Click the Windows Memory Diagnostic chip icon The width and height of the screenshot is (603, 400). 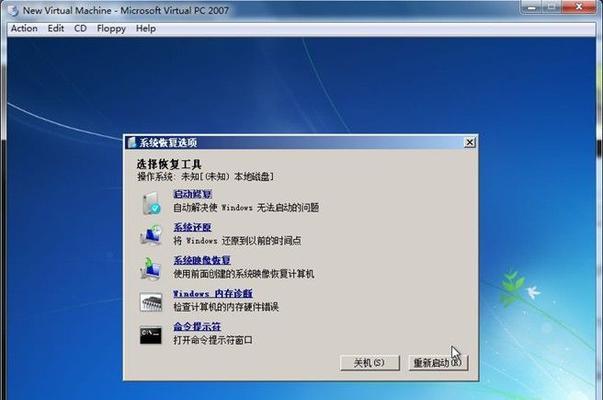151,302
